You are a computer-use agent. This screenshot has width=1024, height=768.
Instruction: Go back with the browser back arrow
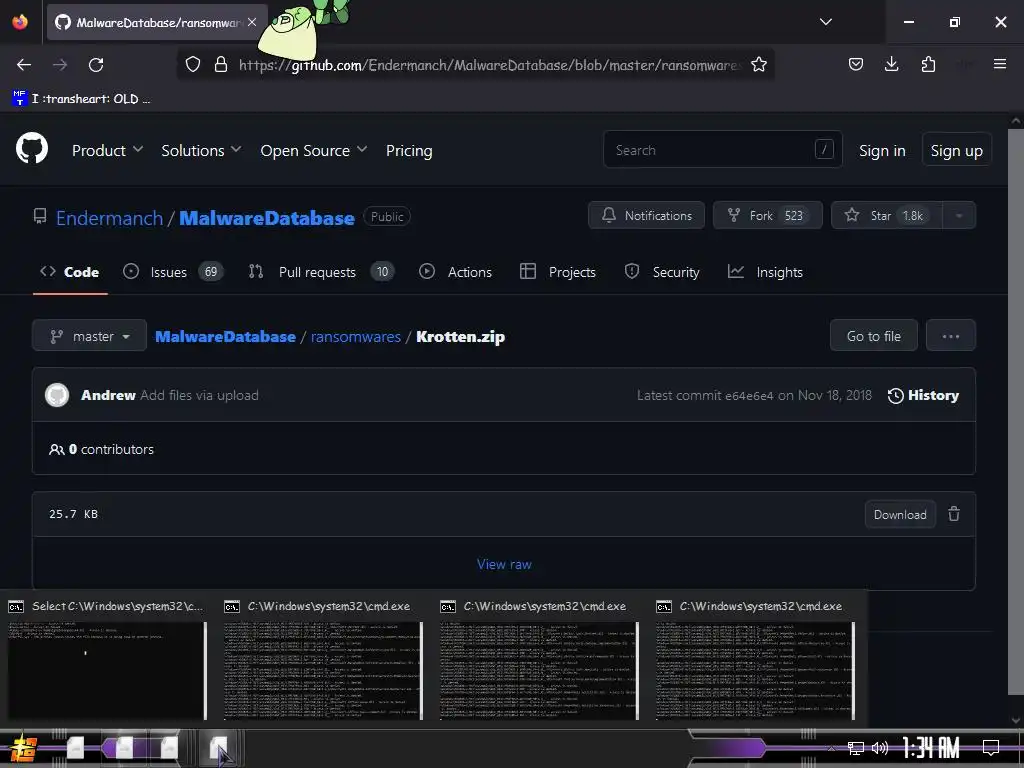click(x=24, y=65)
